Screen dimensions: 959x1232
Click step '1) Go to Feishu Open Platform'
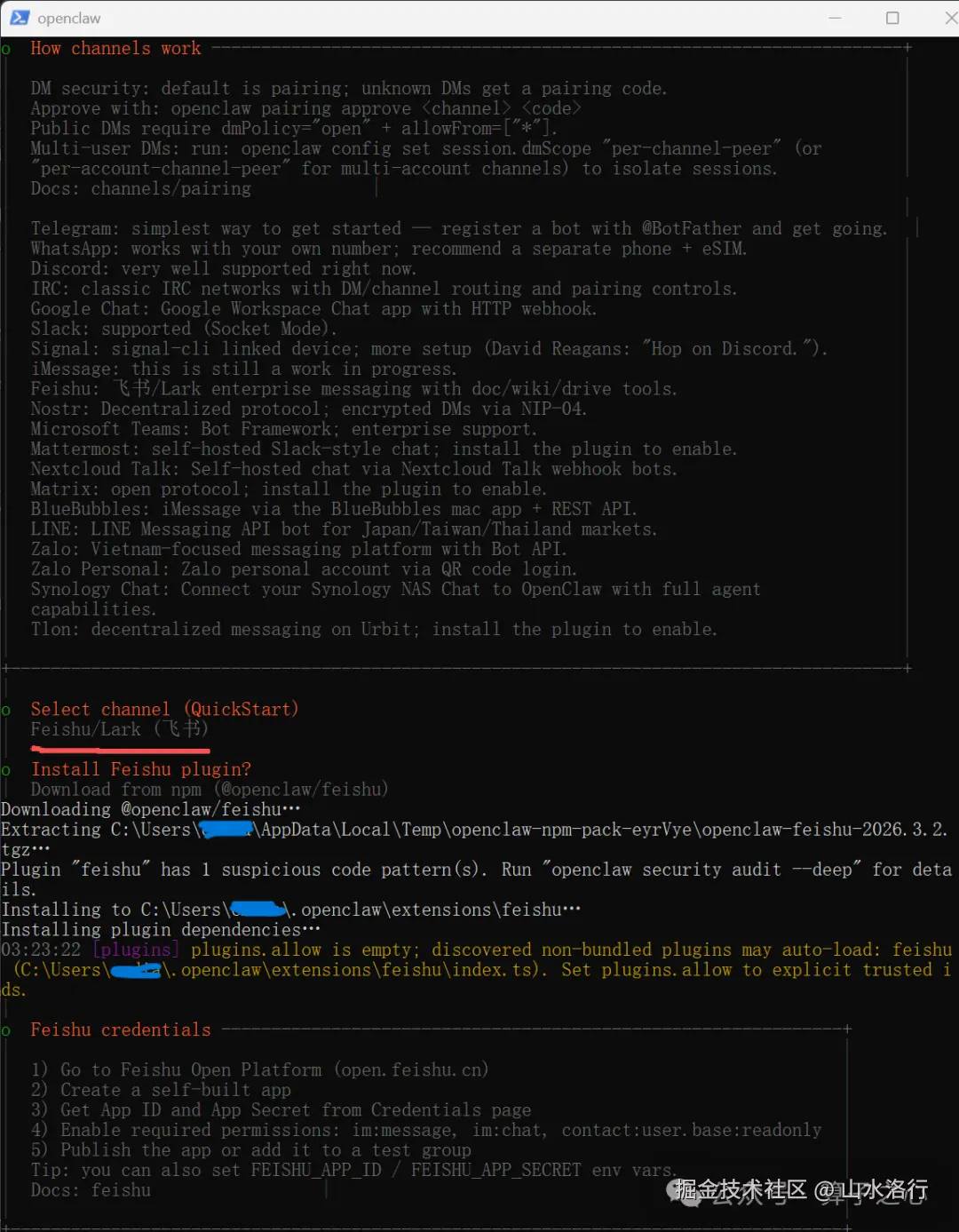click(259, 1069)
